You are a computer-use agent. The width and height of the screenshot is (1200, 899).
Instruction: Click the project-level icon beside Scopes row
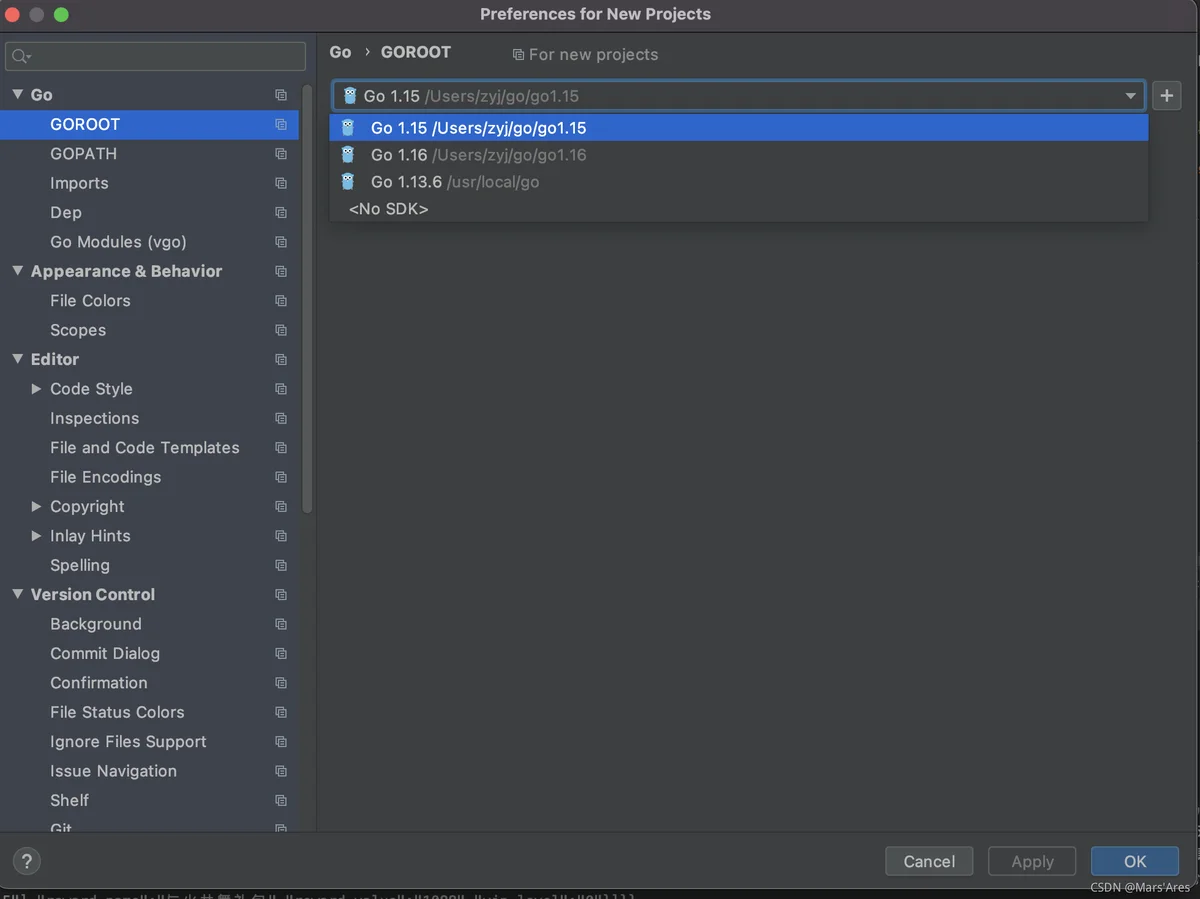tap(281, 330)
